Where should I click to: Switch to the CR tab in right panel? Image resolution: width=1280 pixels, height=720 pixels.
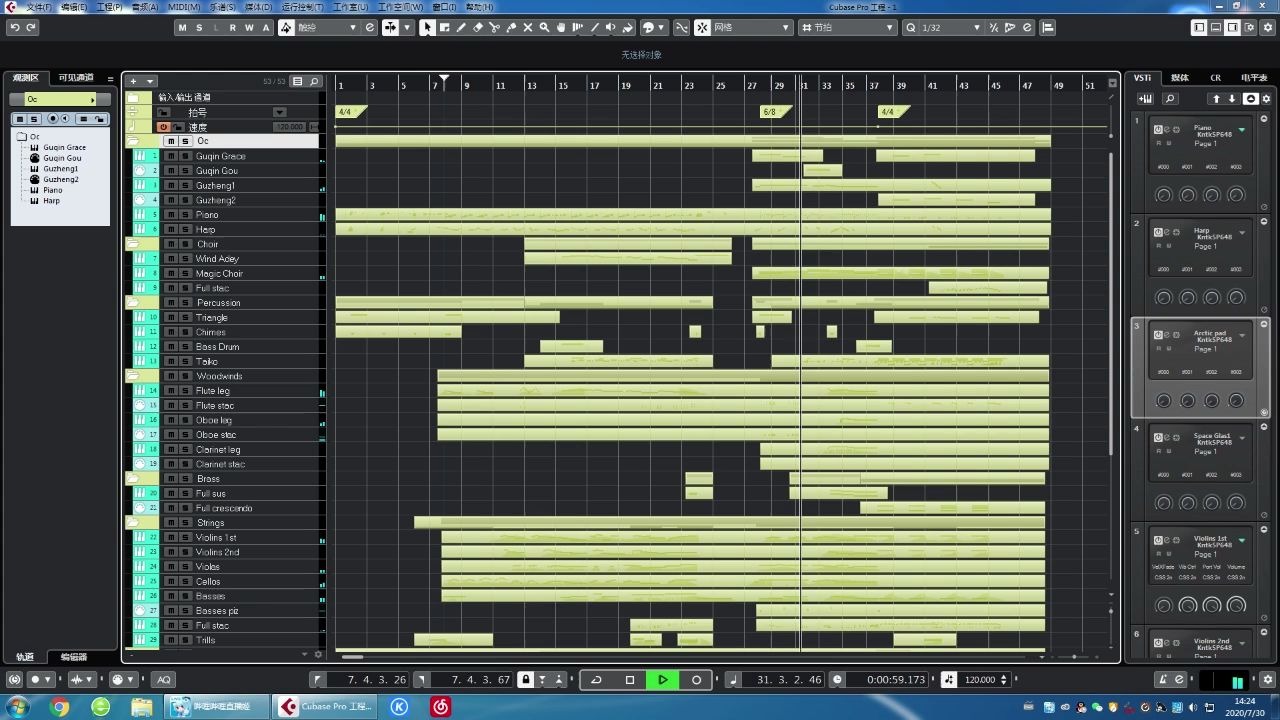click(x=1215, y=77)
